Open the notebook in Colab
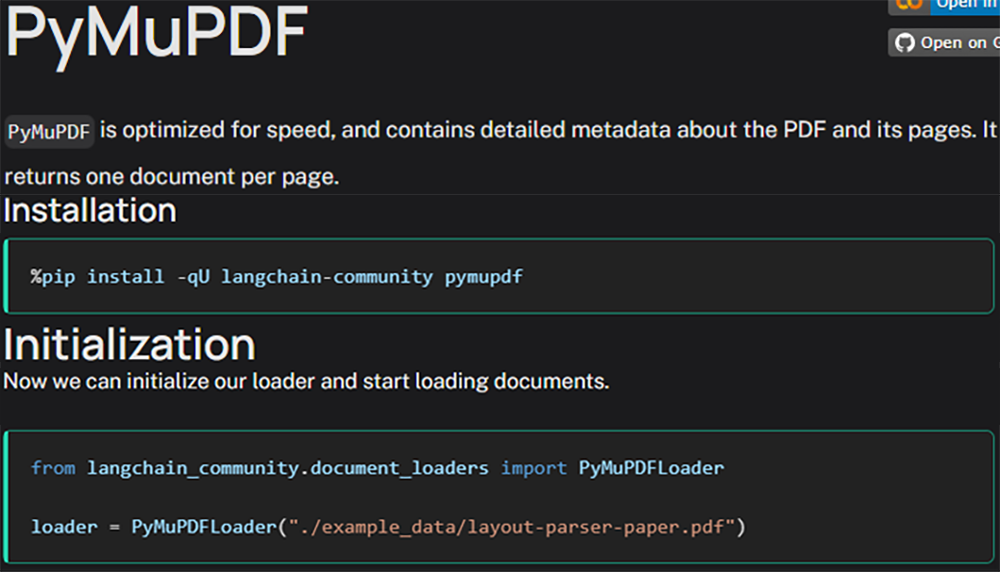1000x572 pixels. tap(945, 6)
